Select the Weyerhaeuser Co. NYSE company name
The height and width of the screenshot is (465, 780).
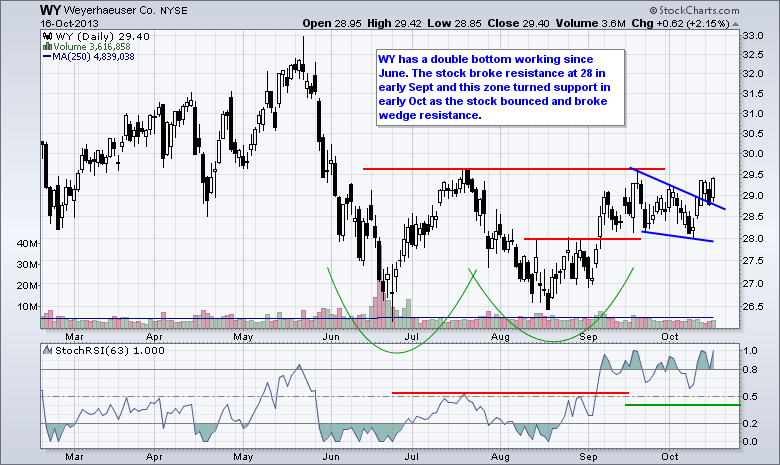[126, 10]
